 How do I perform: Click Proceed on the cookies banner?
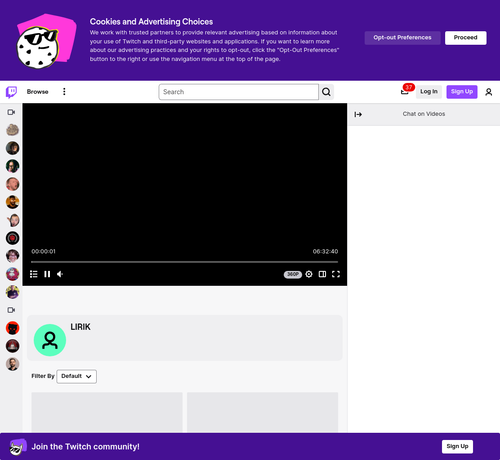coord(466,38)
